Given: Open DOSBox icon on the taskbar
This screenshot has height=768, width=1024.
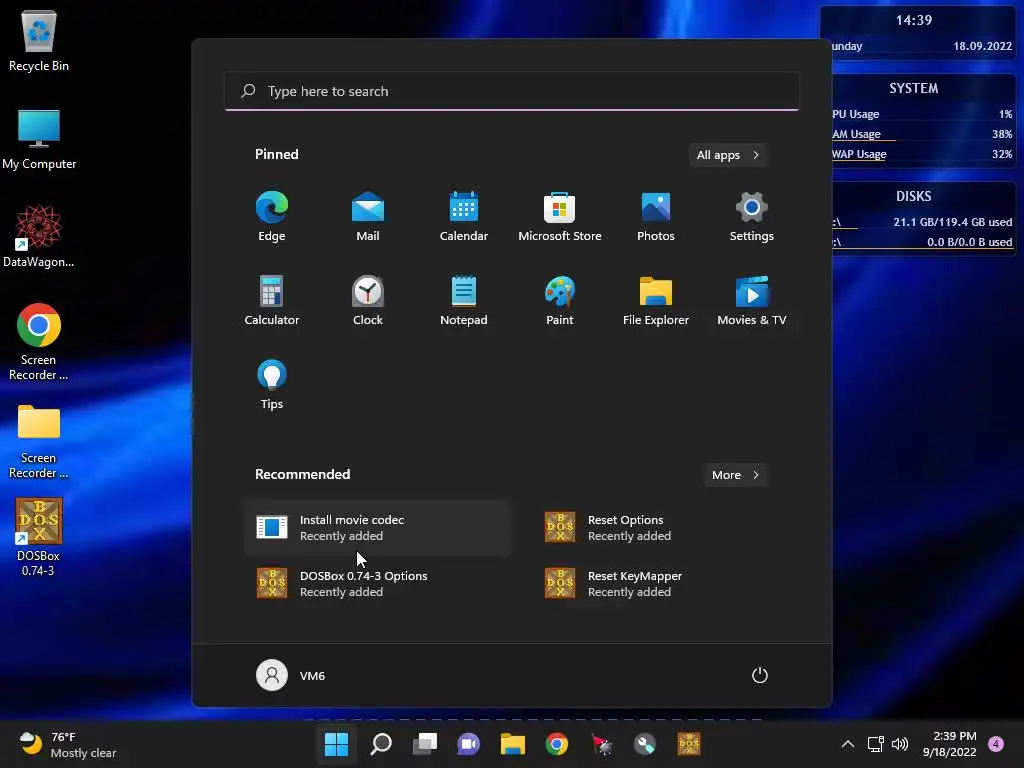Looking at the screenshot, I should (689, 744).
